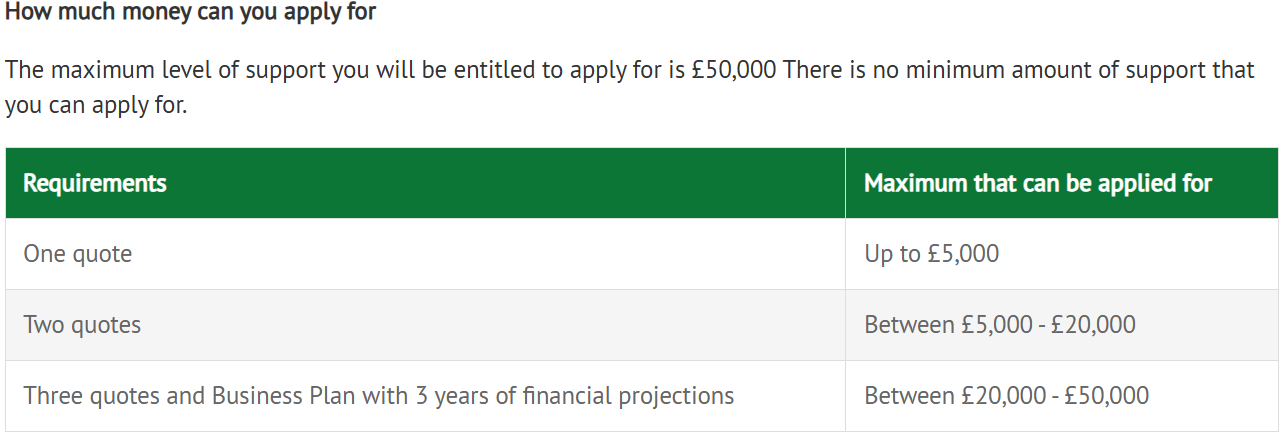Click the "One quote" table cell
The height and width of the screenshot is (447, 1281).
78,254
